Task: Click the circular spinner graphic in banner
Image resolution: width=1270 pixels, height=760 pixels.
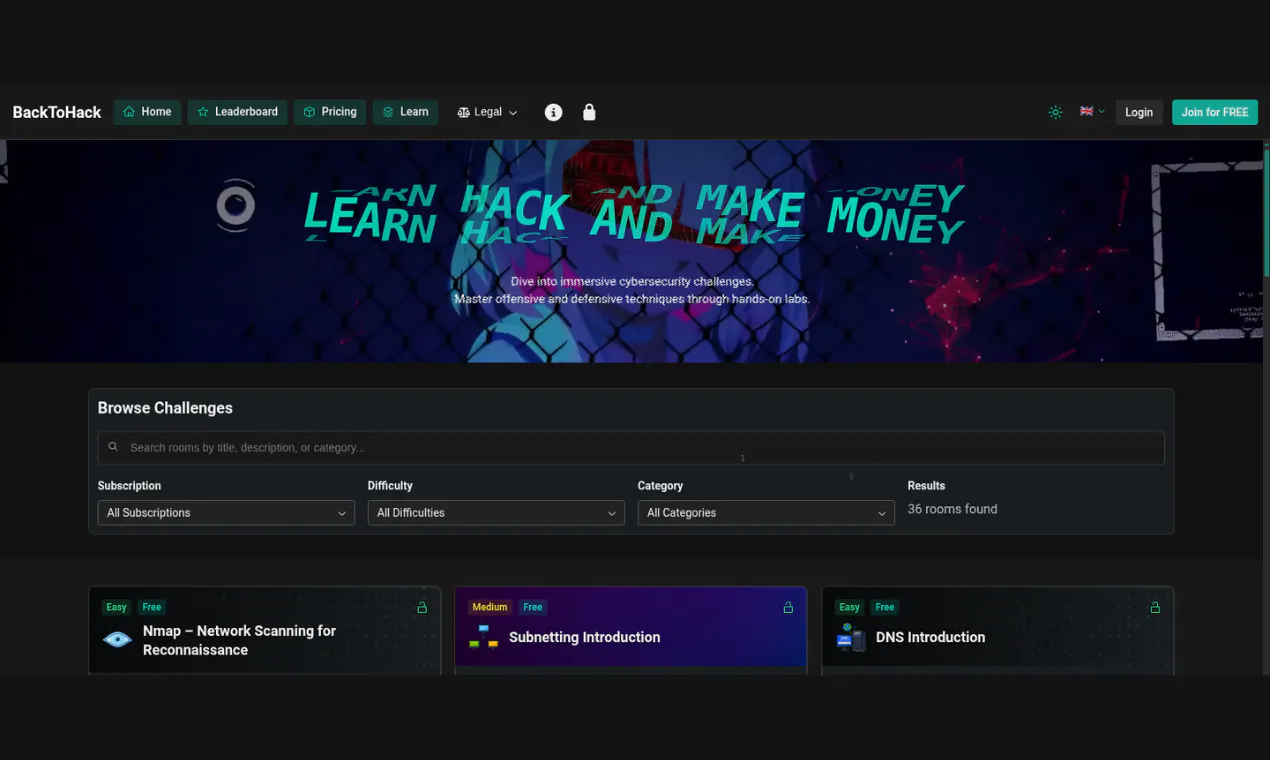Action: click(x=236, y=206)
